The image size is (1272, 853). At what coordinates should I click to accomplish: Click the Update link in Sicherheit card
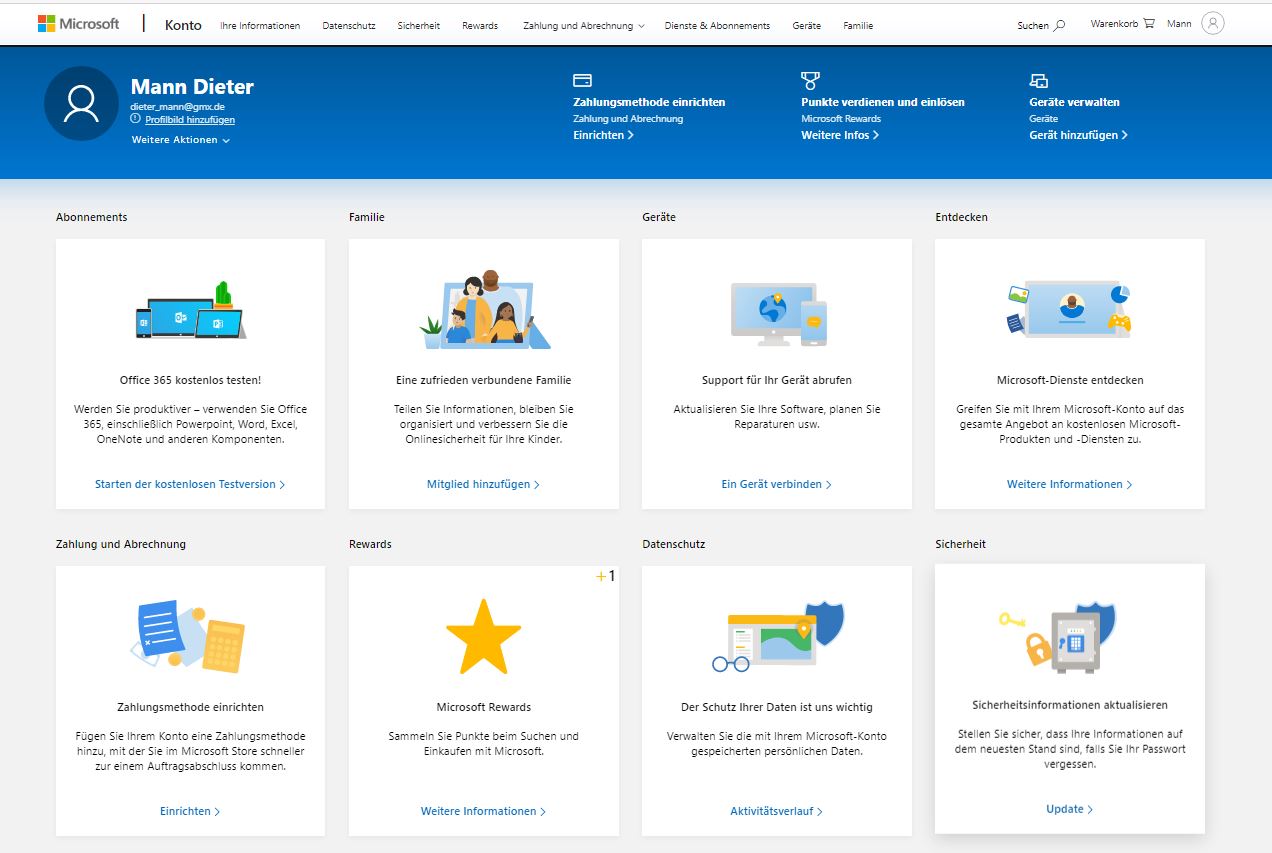[x=1069, y=809]
